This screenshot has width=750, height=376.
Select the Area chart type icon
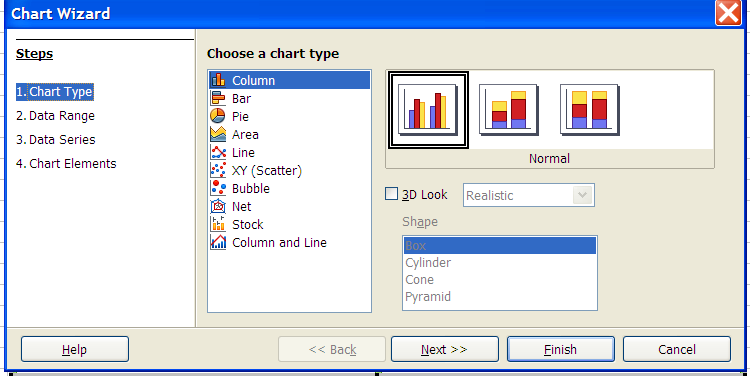pos(218,134)
